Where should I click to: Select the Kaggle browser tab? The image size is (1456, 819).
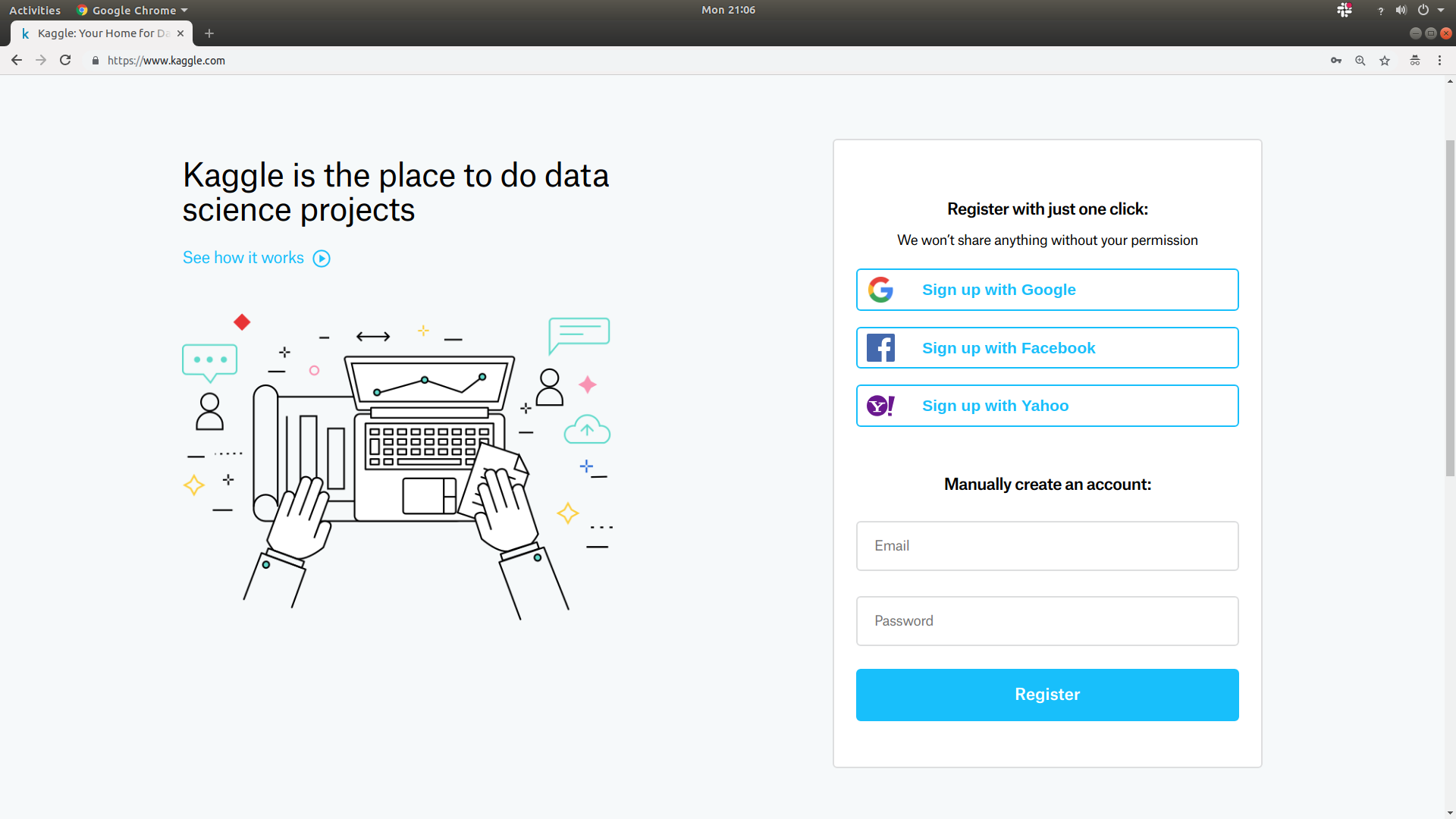[99, 33]
